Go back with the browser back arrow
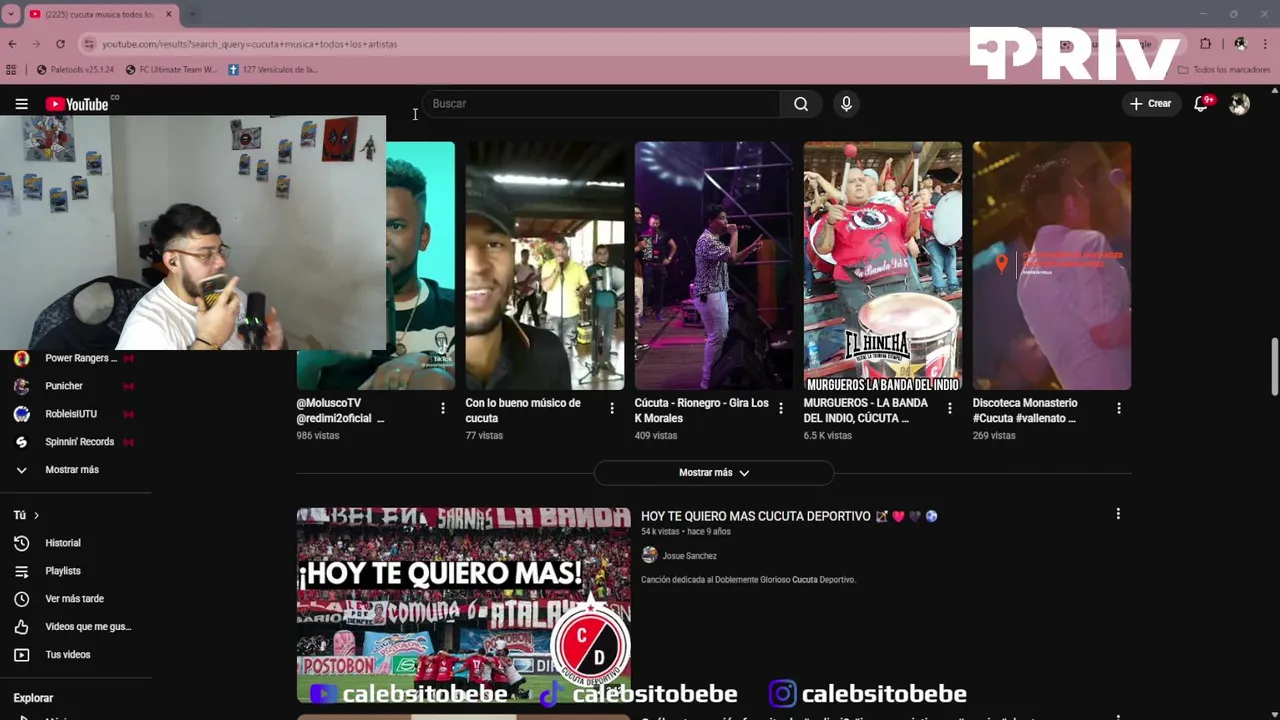This screenshot has width=1280, height=720. pyautogui.click(x=12, y=44)
